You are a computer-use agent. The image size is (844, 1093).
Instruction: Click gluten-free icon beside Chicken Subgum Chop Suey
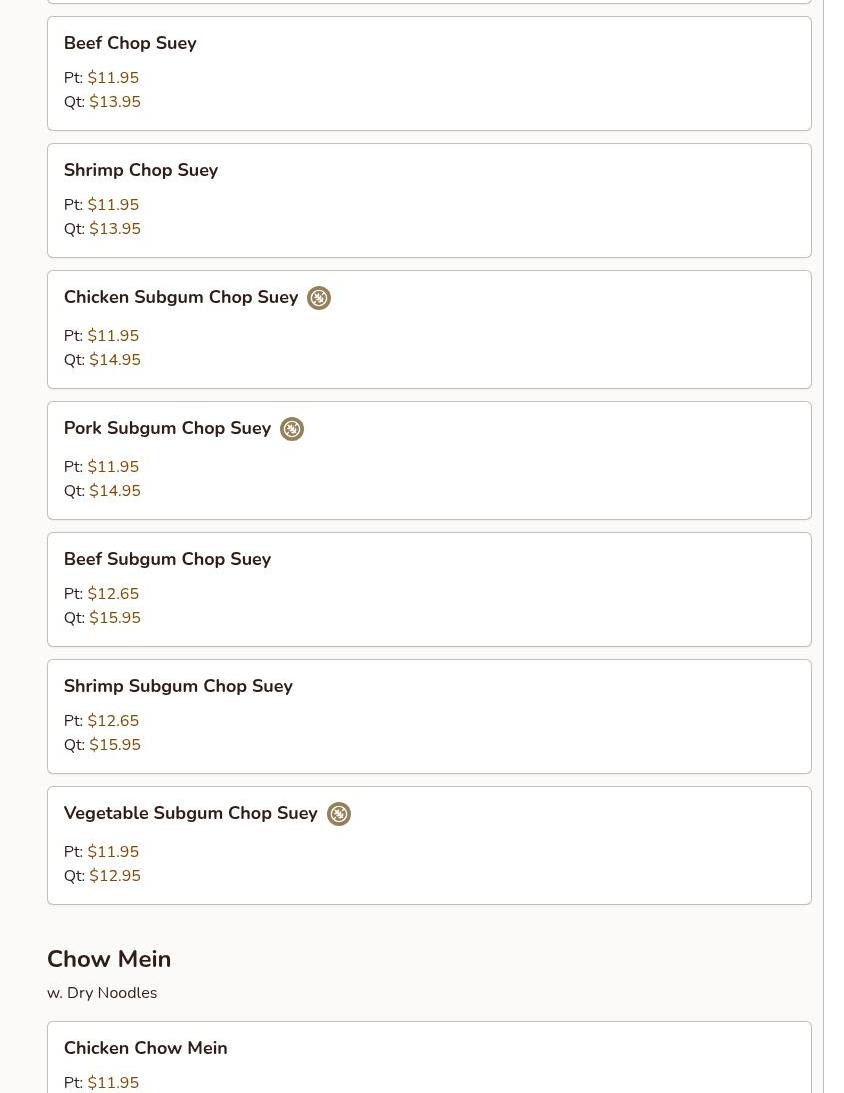(x=319, y=298)
